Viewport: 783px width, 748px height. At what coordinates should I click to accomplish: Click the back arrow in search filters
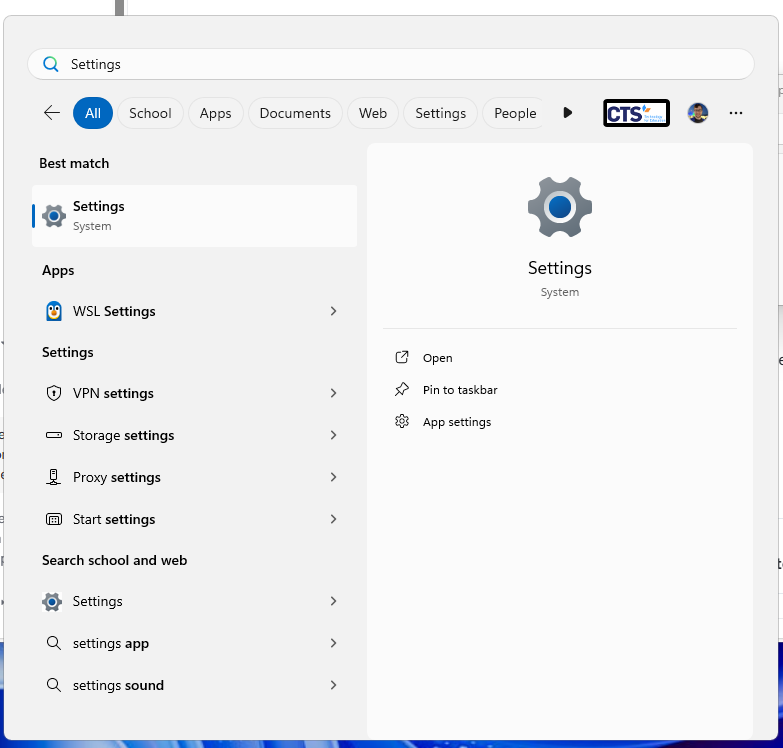(x=52, y=113)
